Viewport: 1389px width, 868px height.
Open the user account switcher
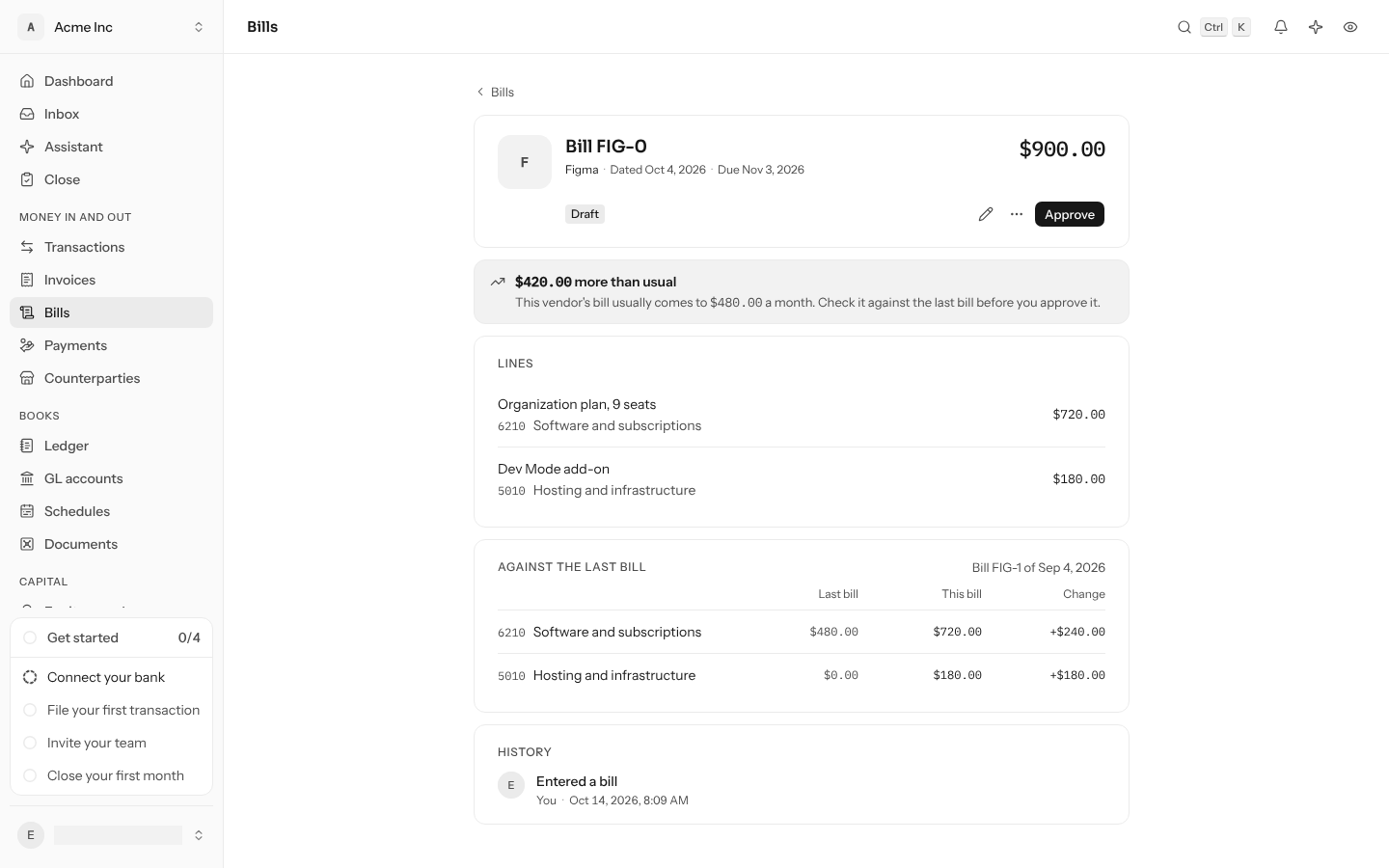pos(112,835)
